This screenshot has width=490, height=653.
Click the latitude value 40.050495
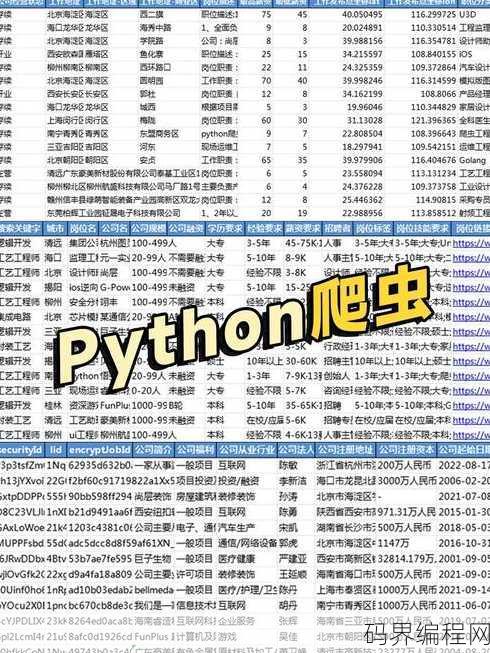[x=362, y=14]
